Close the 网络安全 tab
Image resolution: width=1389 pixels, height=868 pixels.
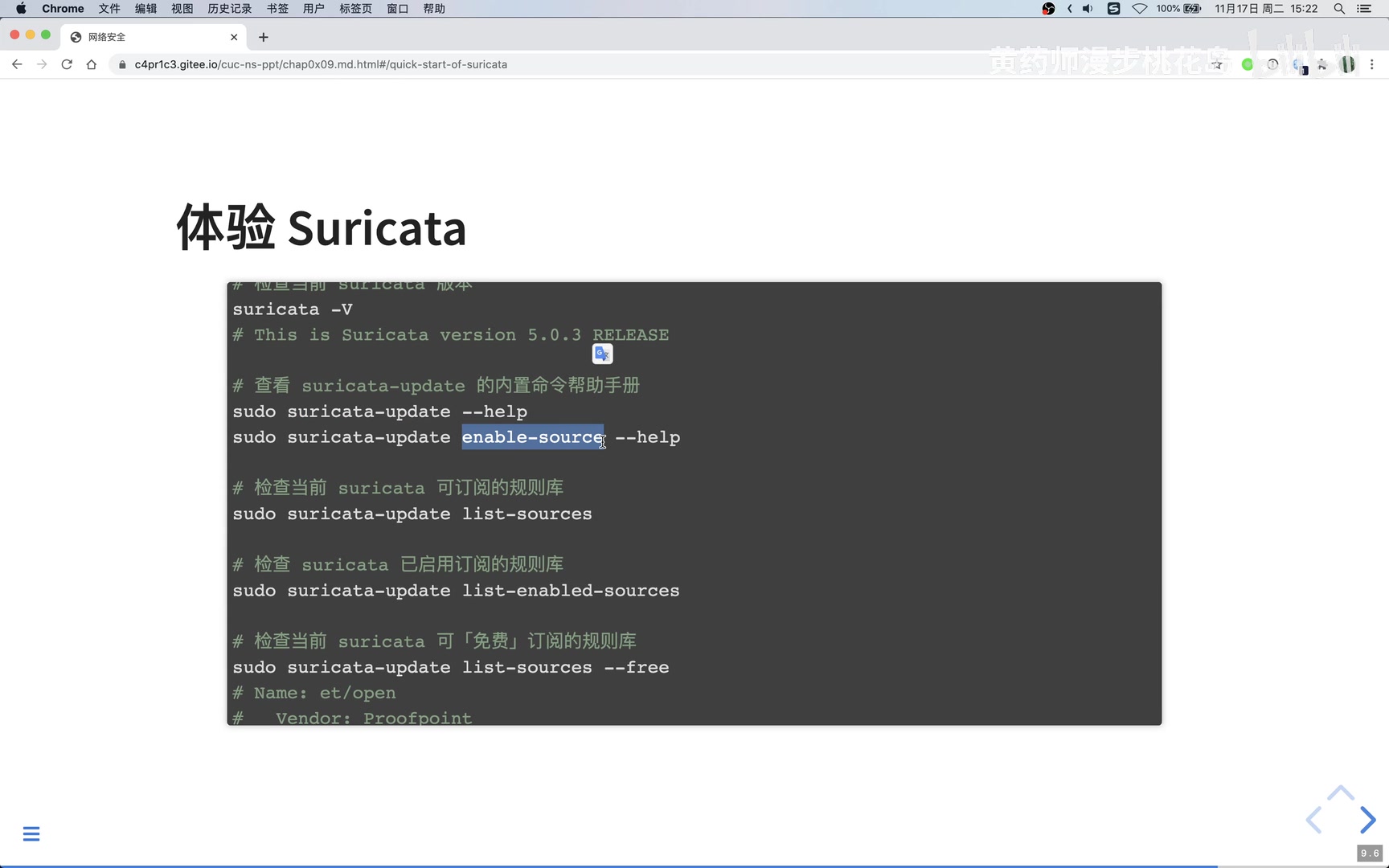coord(234,37)
